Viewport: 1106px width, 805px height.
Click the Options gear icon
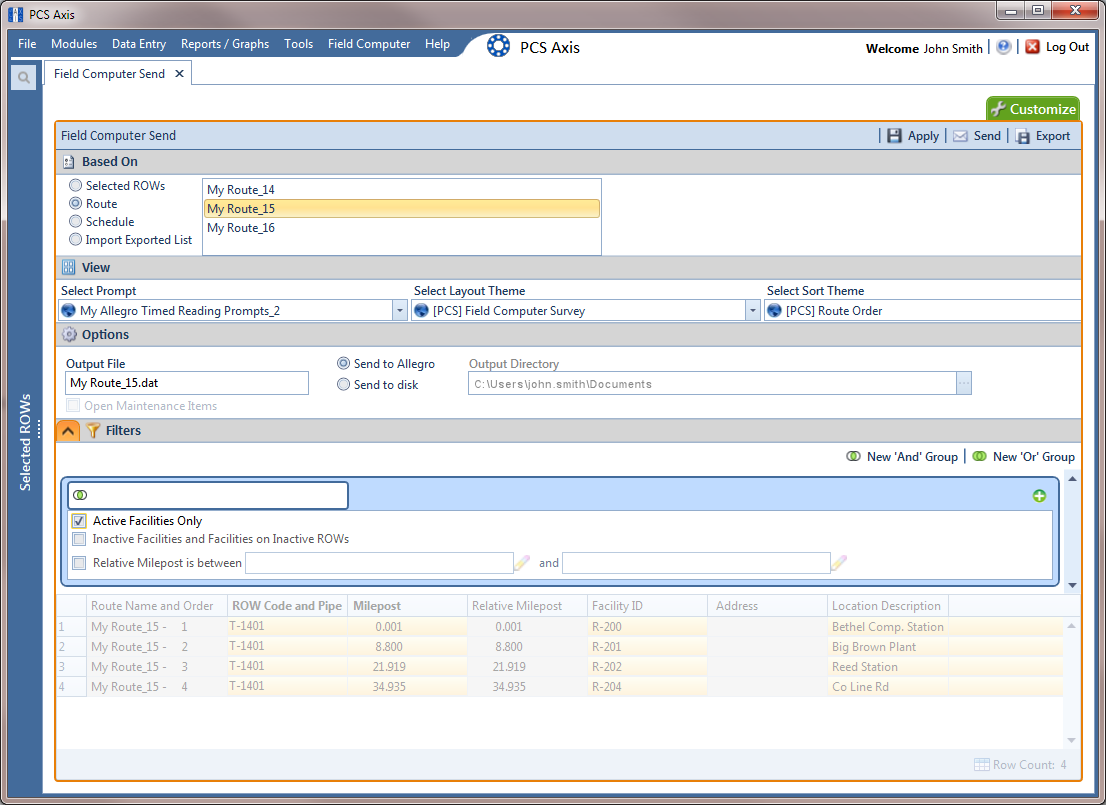tap(69, 334)
